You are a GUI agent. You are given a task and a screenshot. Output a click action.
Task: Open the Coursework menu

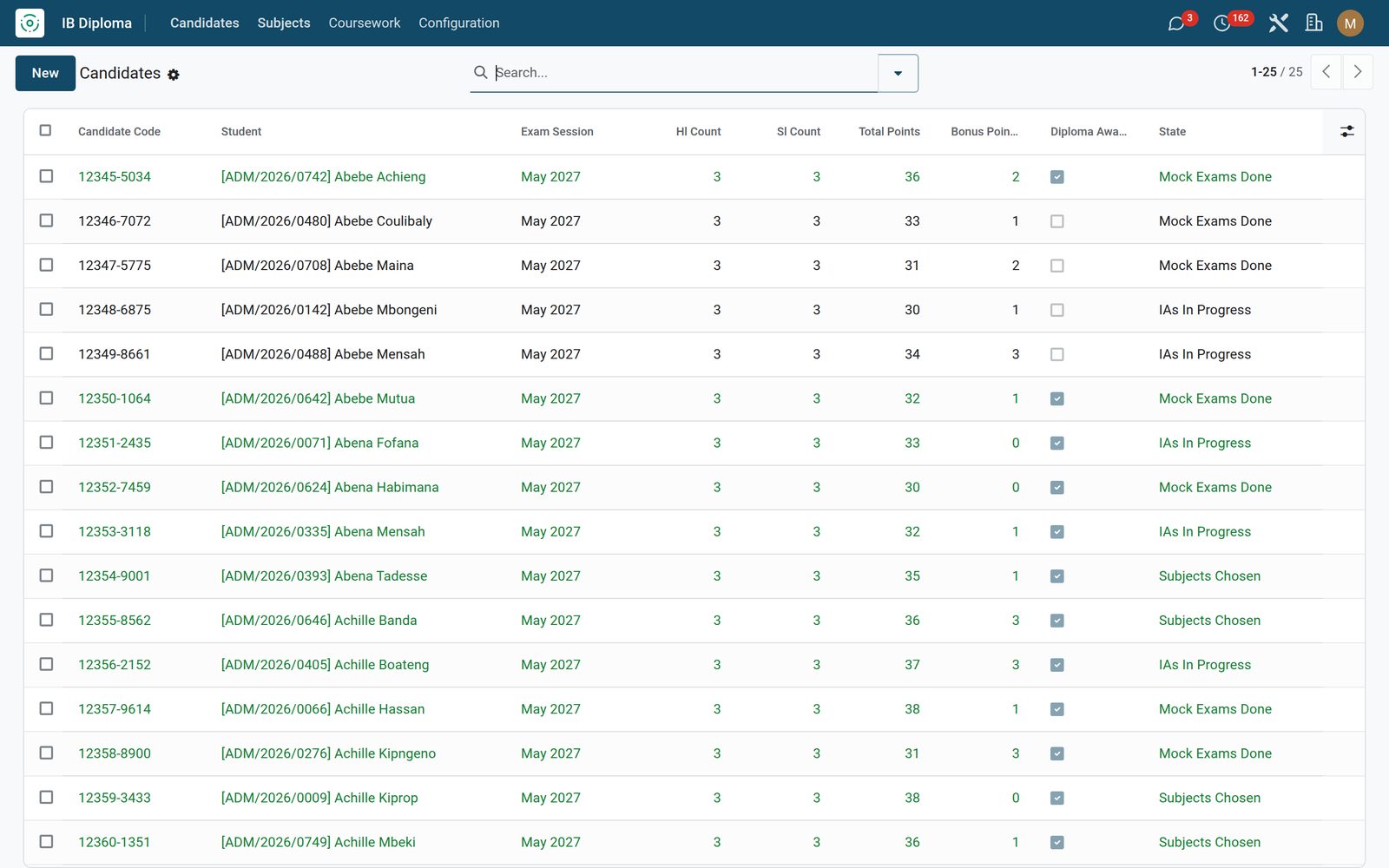click(x=365, y=23)
